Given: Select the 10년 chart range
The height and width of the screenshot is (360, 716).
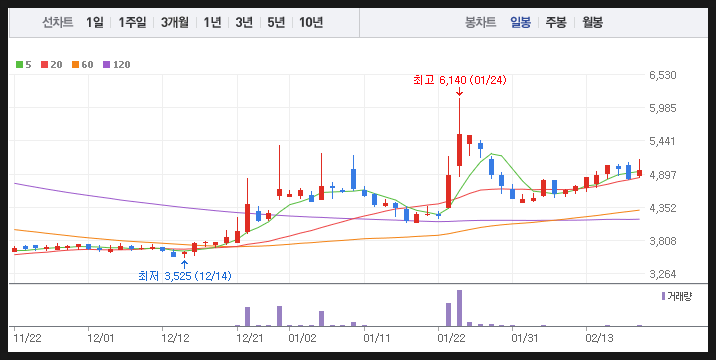Looking at the screenshot, I should 311,22.
